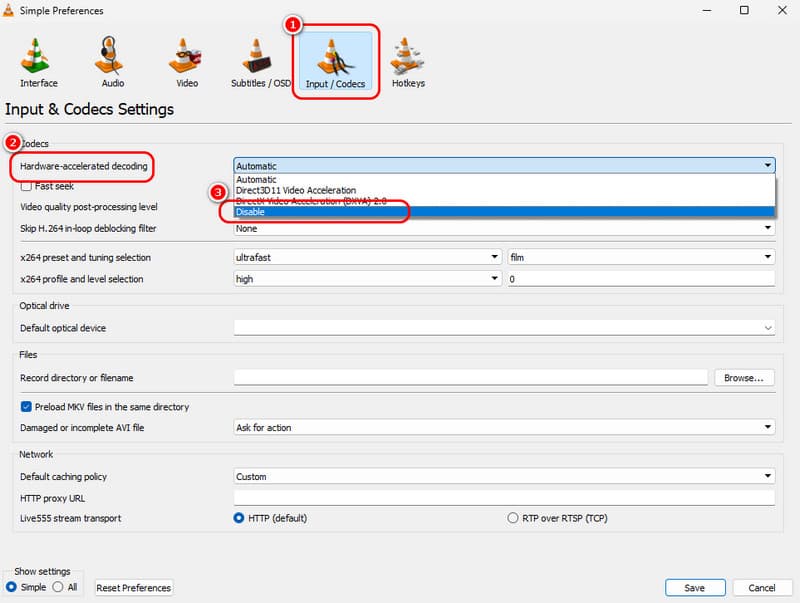
Task: Switch Show settings to All
Action: coord(58,587)
